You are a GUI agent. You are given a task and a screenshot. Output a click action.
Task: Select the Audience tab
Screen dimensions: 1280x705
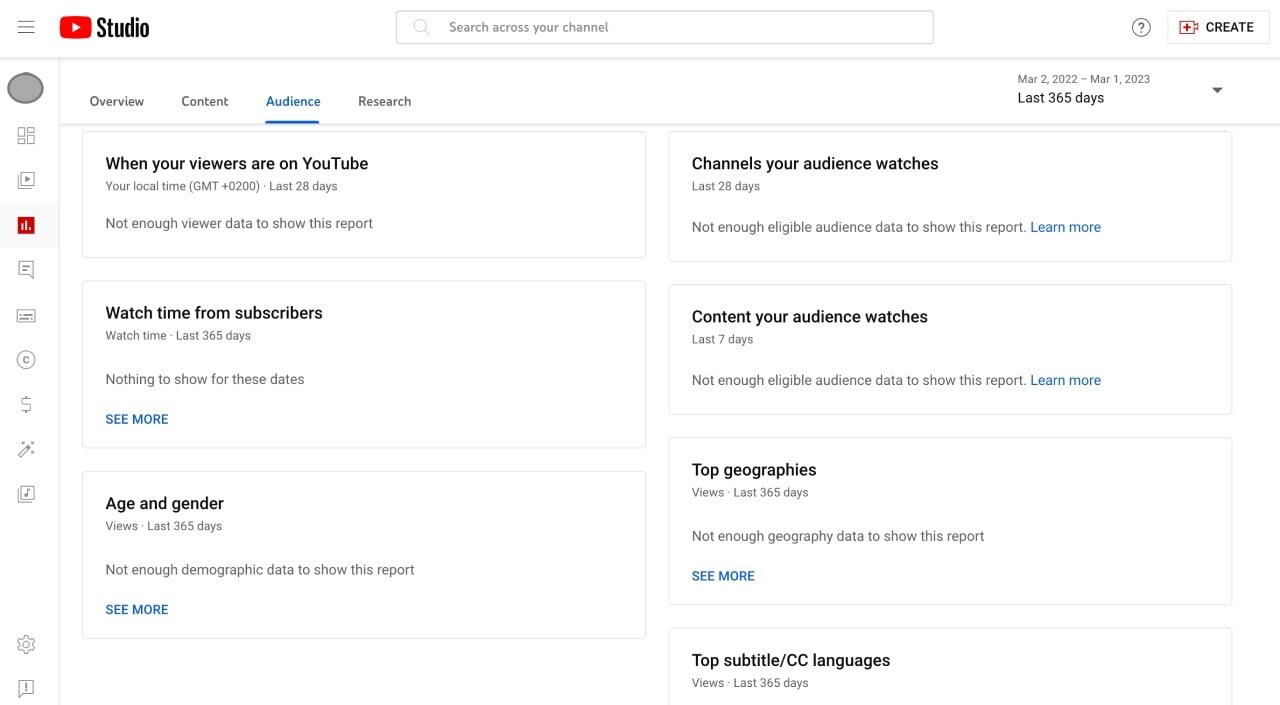tap(293, 101)
